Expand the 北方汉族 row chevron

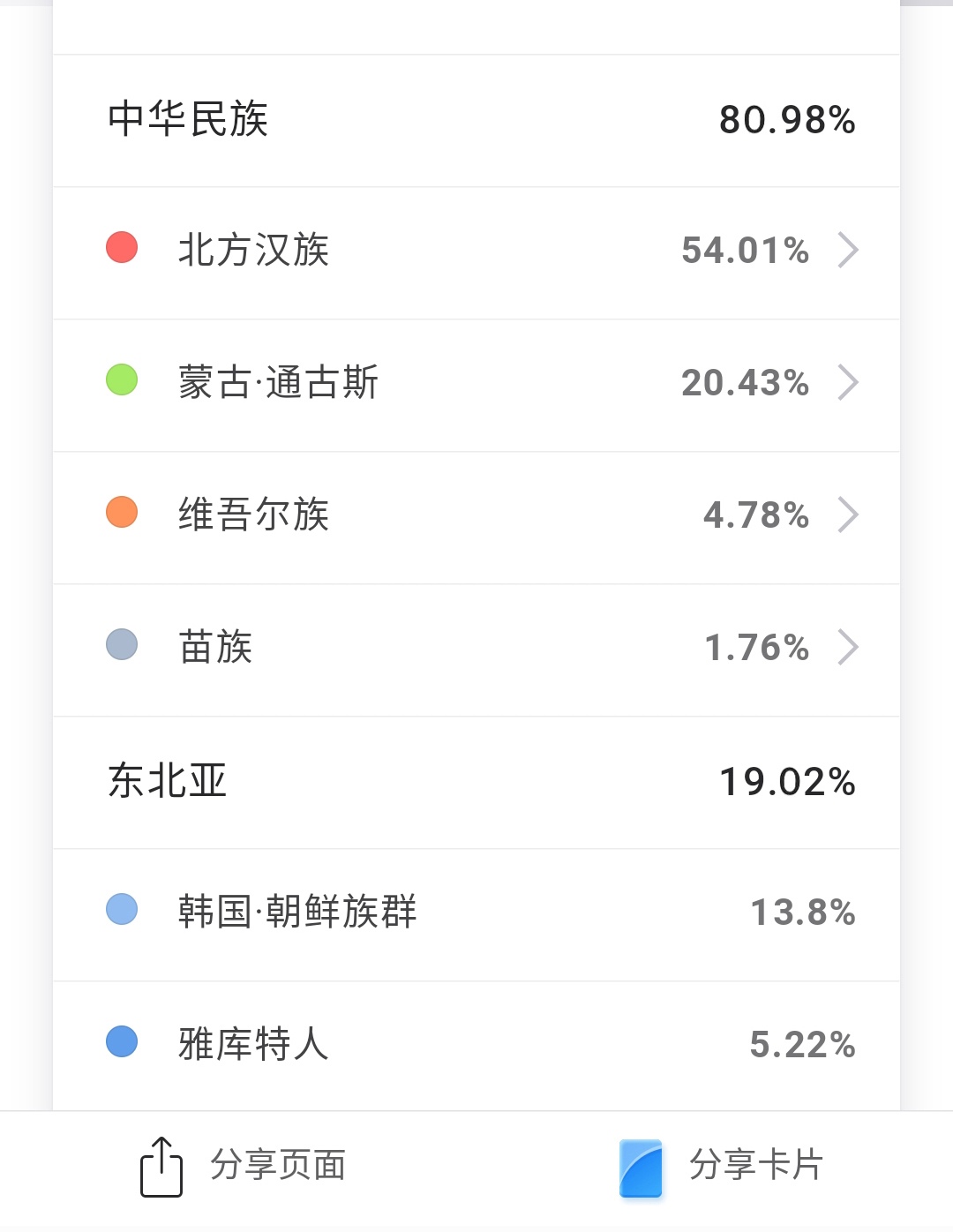point(848,251)
